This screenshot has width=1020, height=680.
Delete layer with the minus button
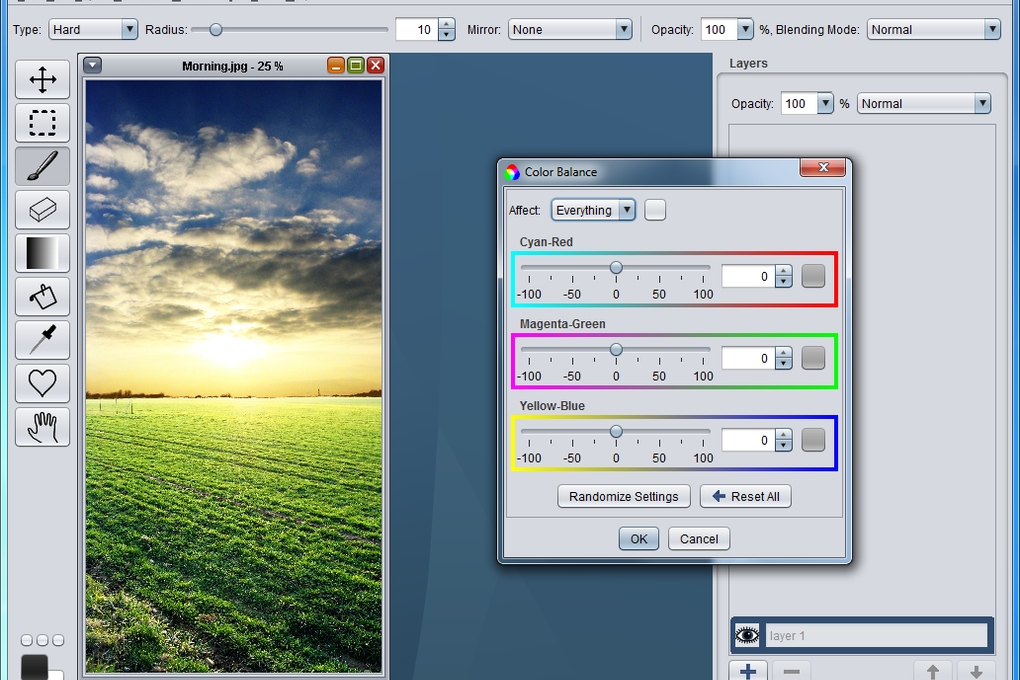coord(792,671)
